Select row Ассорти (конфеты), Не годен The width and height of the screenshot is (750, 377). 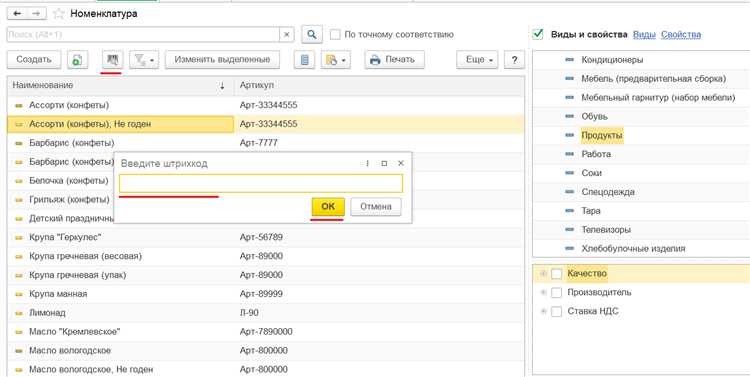pos(265,124)
